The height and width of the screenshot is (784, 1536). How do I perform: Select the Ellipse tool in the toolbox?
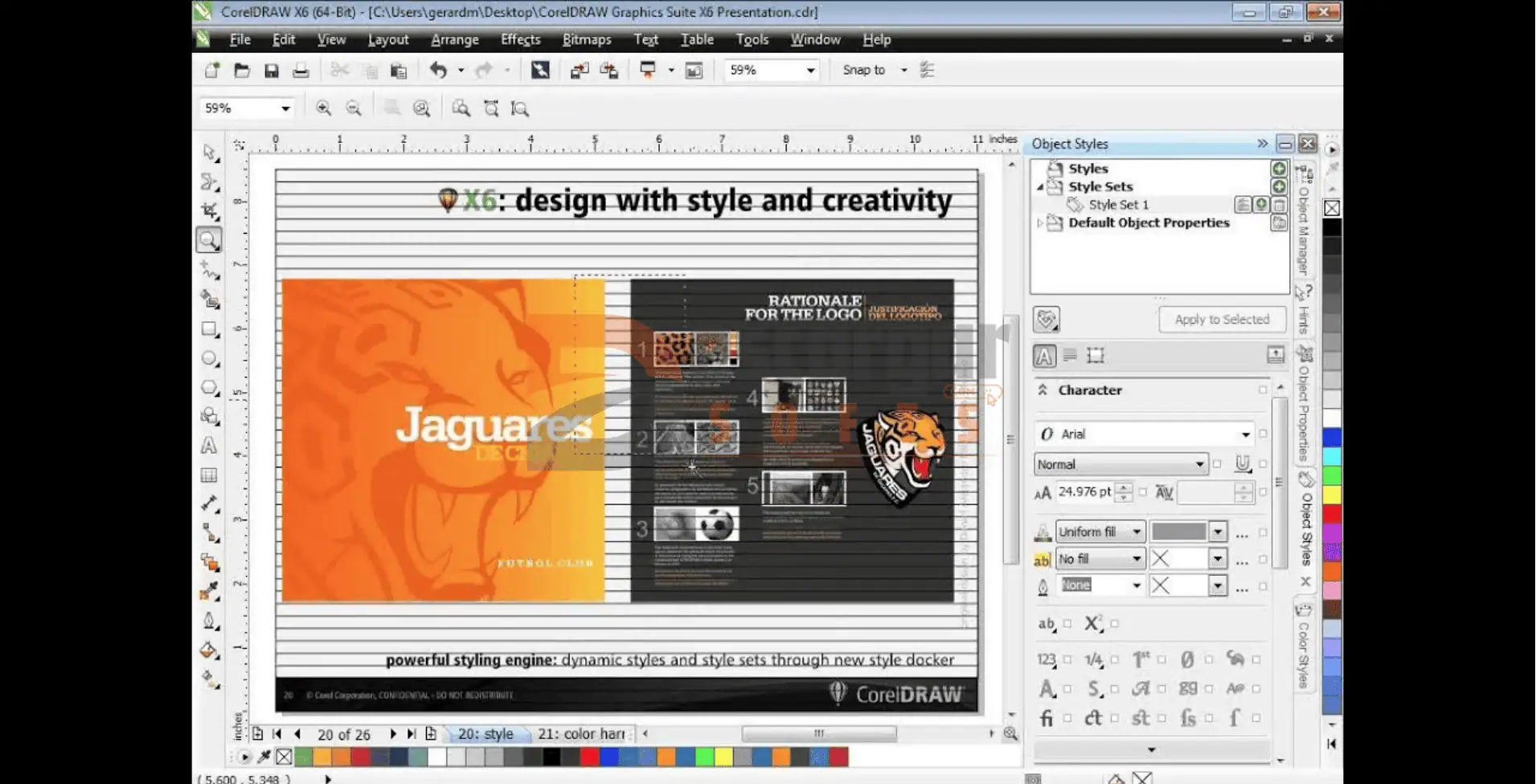(x=209, y=358)
